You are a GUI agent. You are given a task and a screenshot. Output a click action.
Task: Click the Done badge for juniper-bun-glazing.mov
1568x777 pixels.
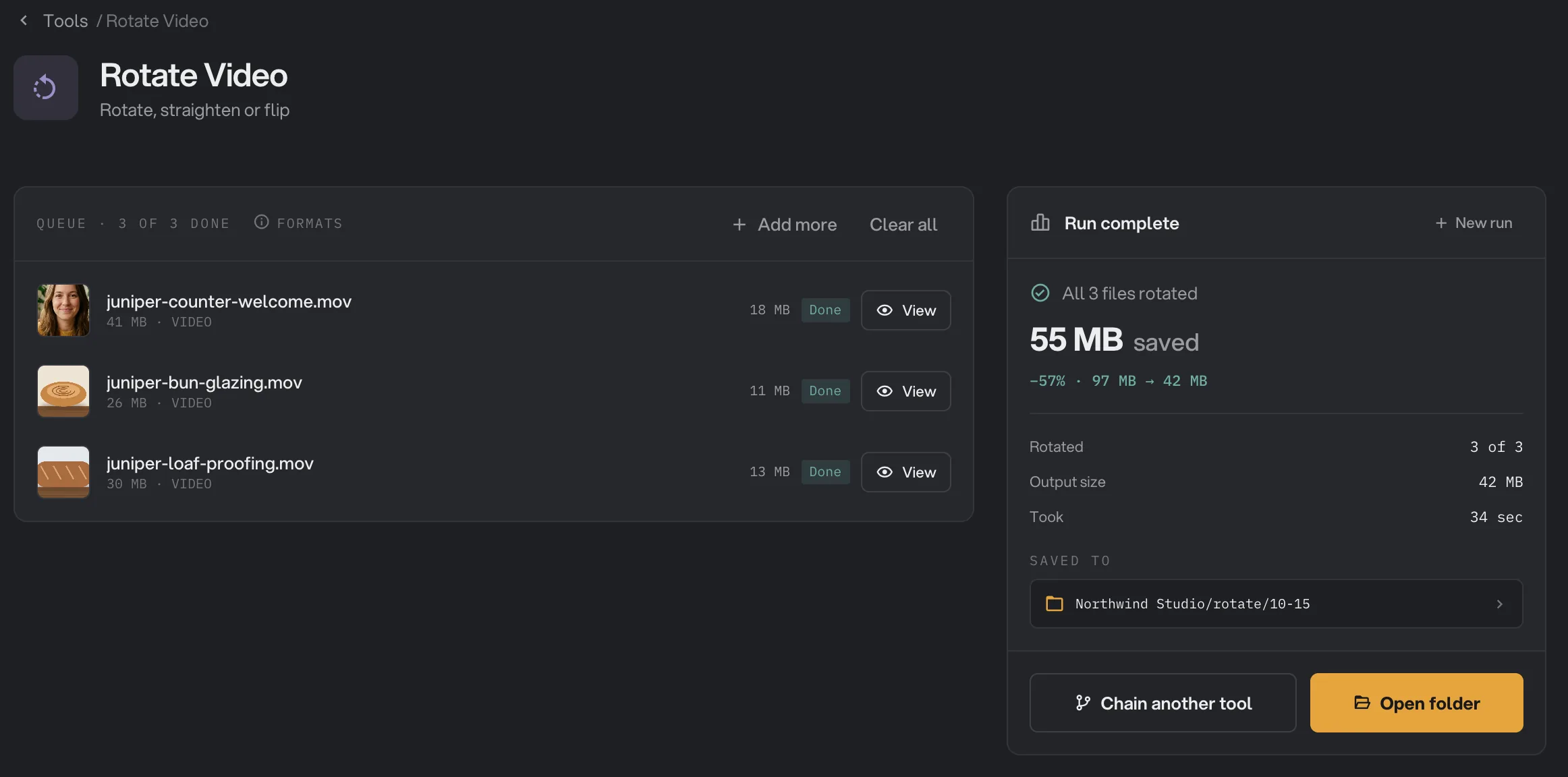click(x=825, y=391)
